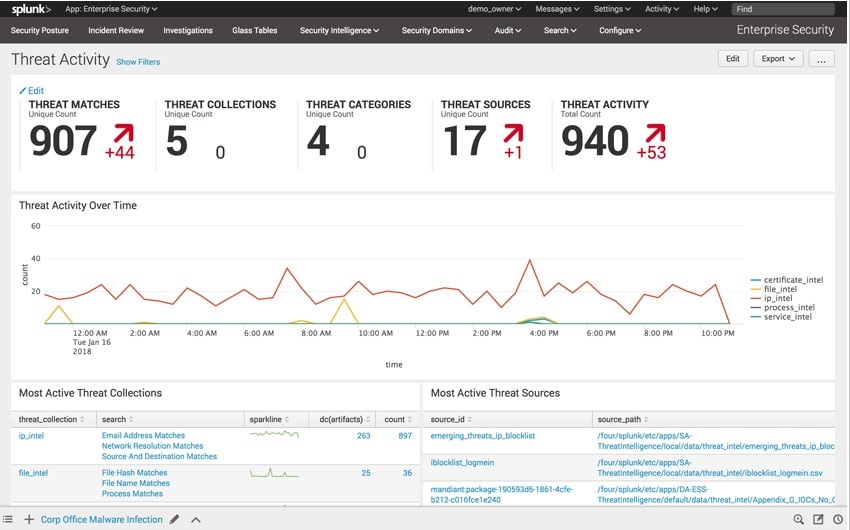Expand Security Intelligence menu
The width and height of the screenshot is (850, 530).
click(339, 30)
